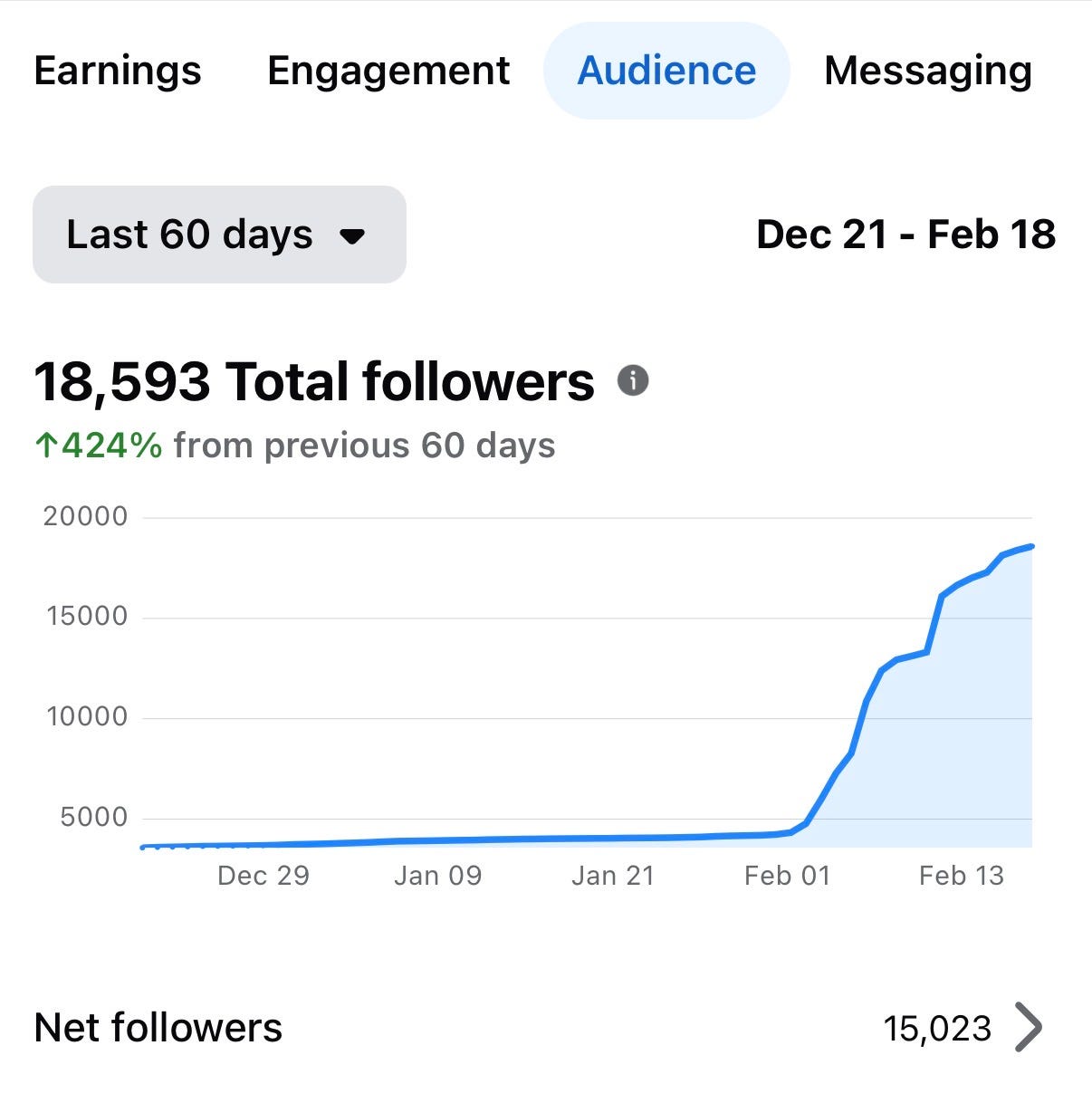Viewport: 1092px width, 1103px height.
Task: Open the Messaging tab
Action: (x=928, y=71)
